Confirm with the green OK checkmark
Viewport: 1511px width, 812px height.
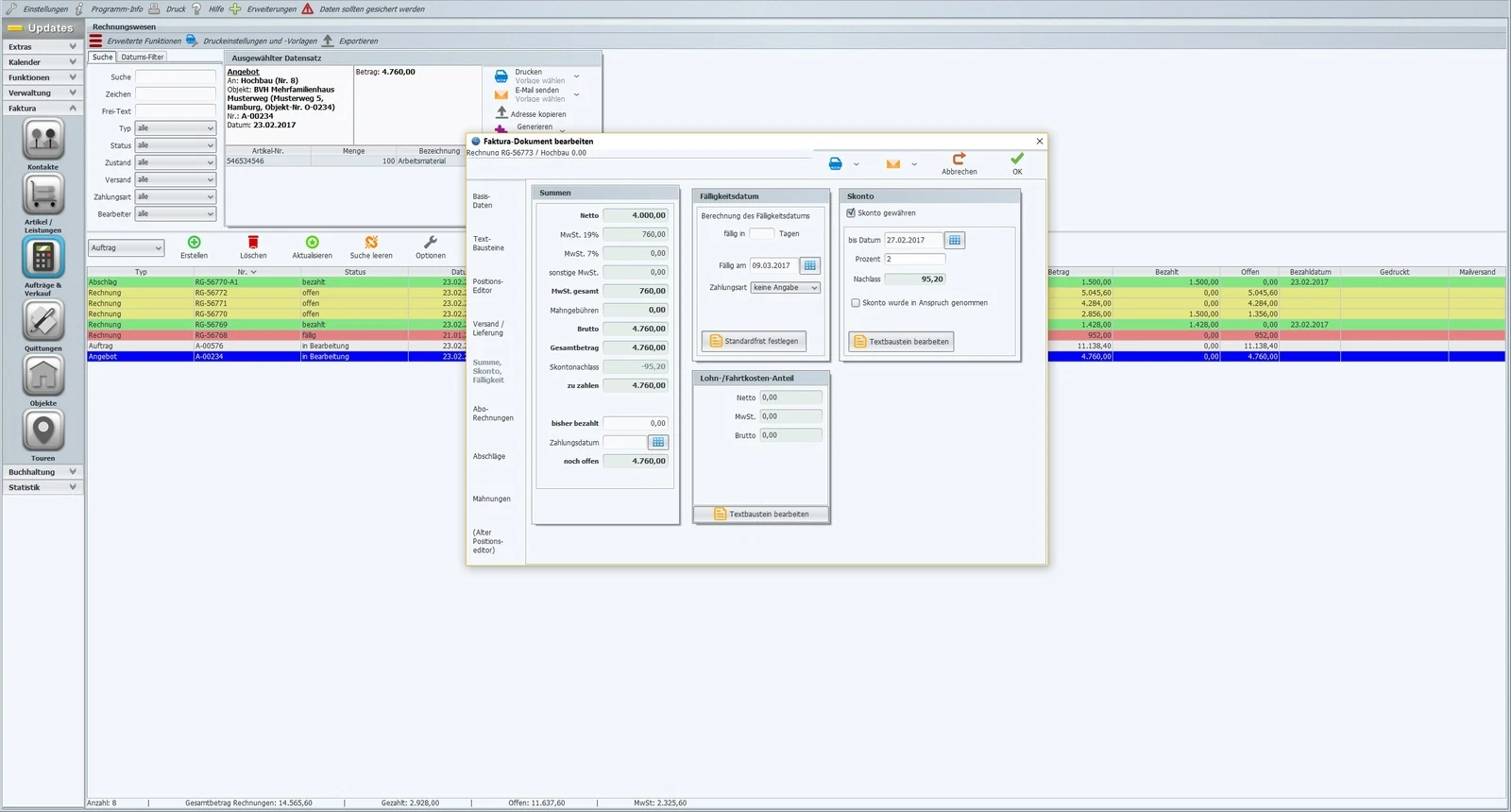pyautogui.click(x=1017, y=159)
